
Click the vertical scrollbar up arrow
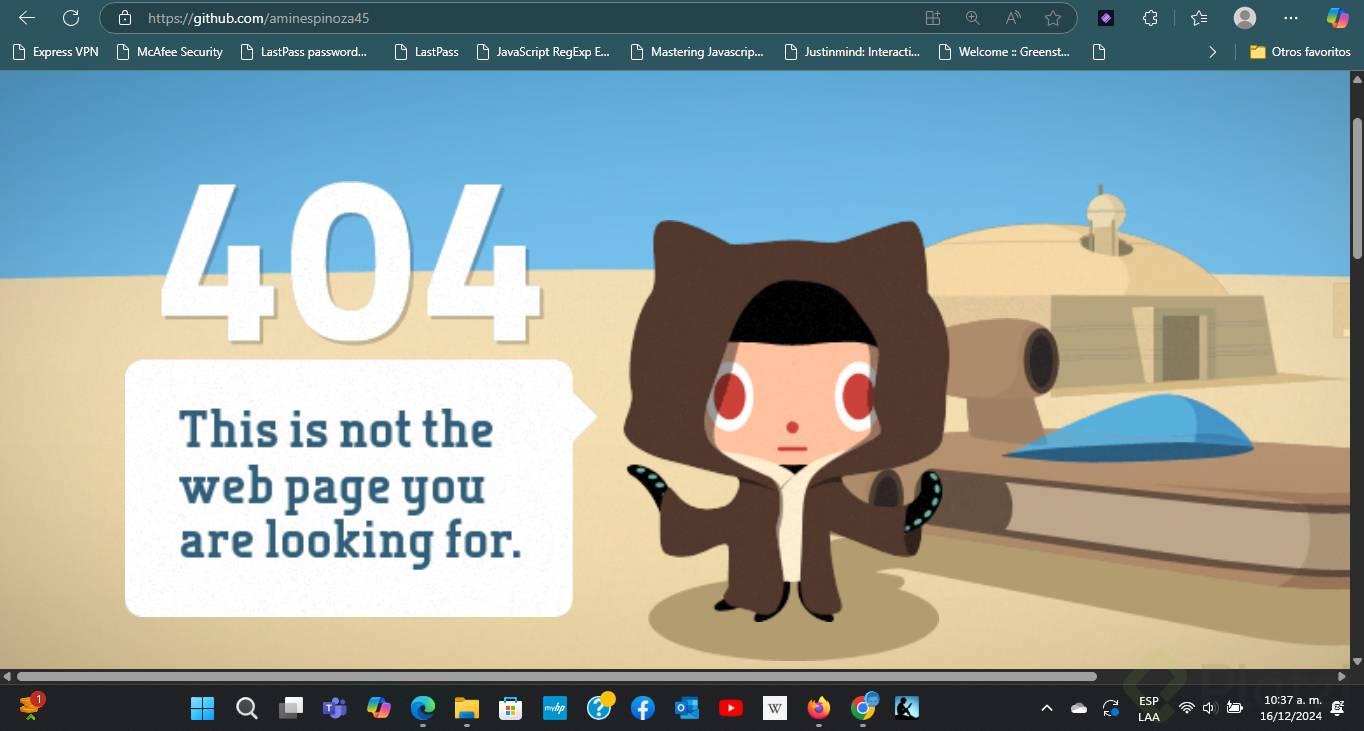pos(1357,78)
